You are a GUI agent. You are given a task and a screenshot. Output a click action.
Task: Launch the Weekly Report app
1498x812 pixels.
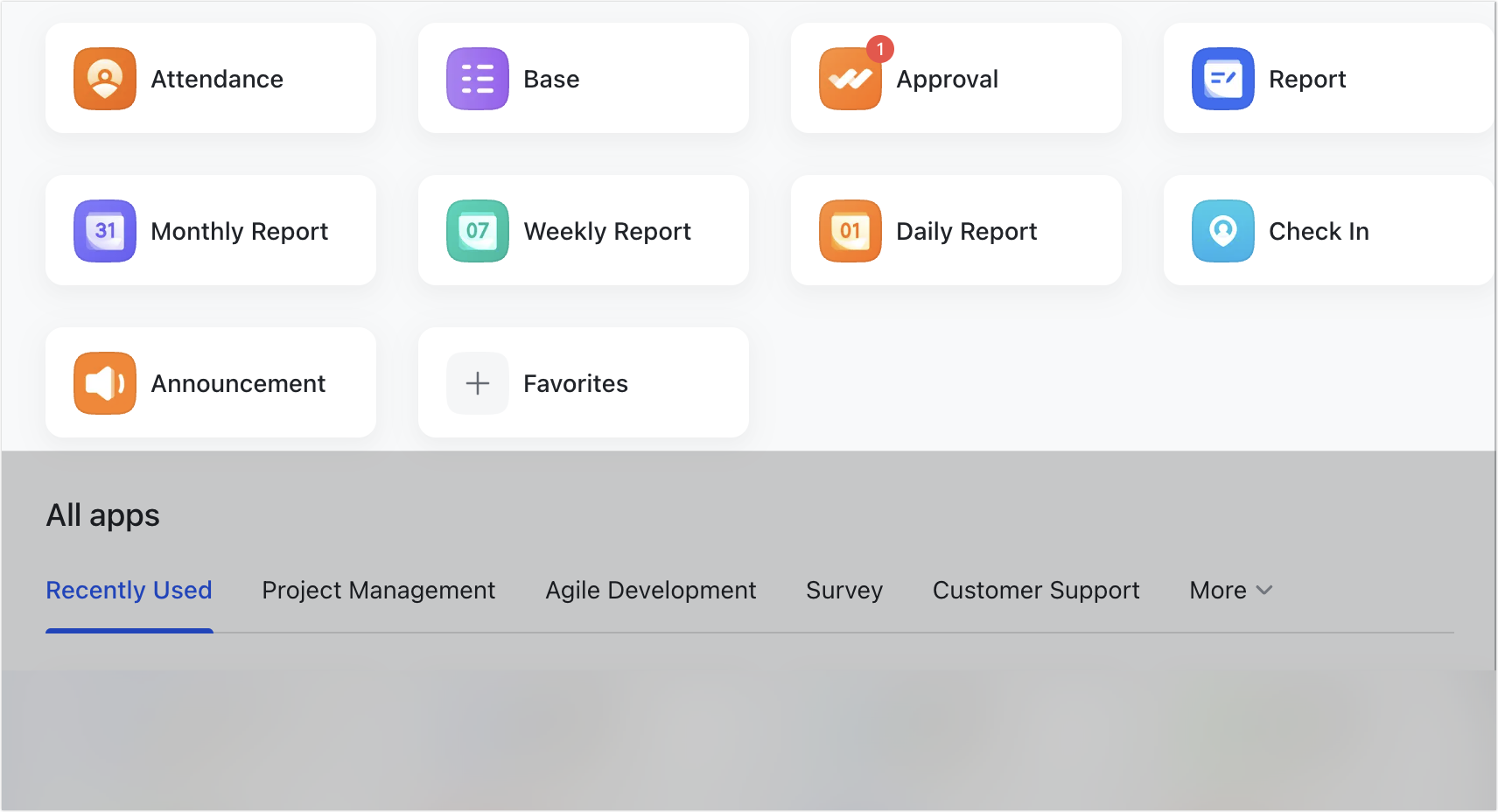click(583, 231)
